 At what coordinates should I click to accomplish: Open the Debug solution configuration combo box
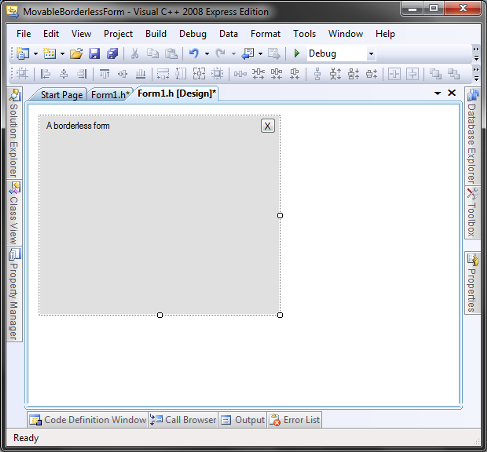click(x=341, y=54)
